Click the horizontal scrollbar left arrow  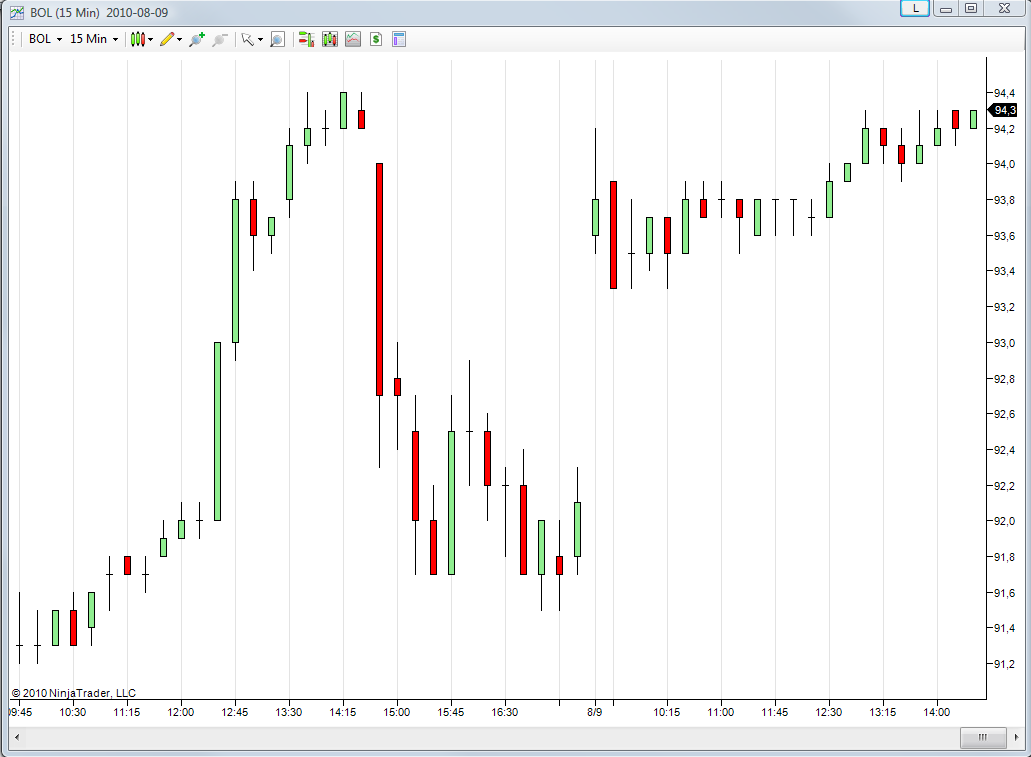coord(17,737)
